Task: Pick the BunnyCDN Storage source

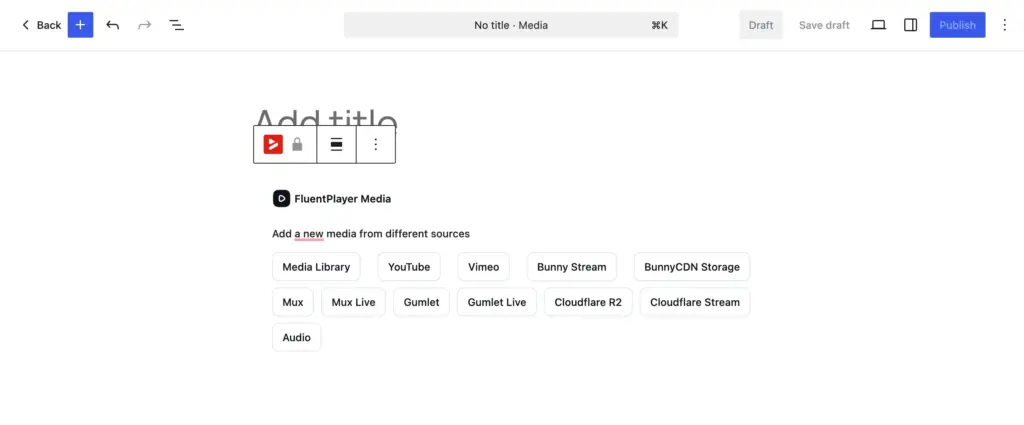Action: pyautogui.click(x=692, y=267)
